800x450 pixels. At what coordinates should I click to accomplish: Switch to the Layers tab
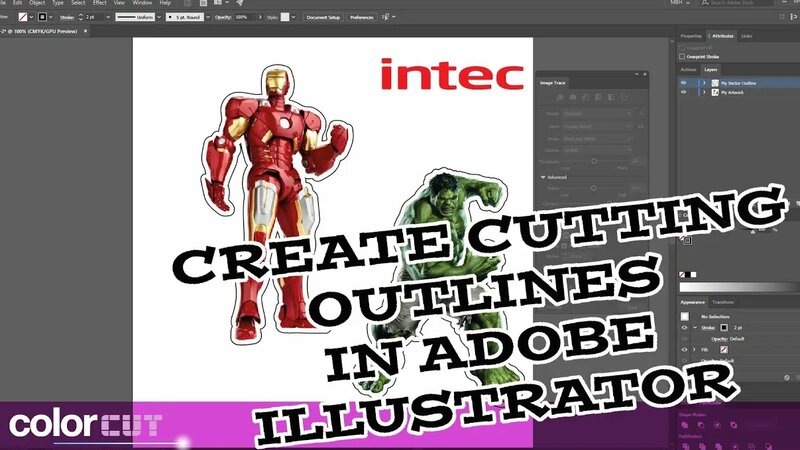pos(710,69)
